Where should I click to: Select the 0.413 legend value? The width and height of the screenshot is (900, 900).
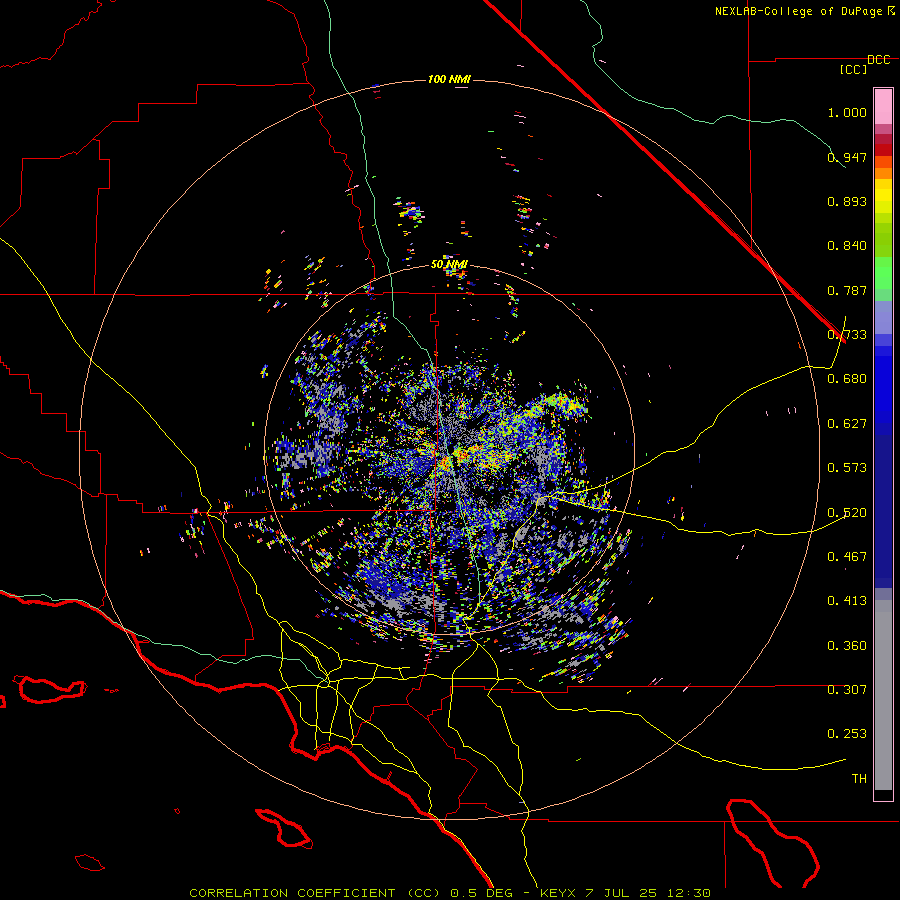coord(847,601)
